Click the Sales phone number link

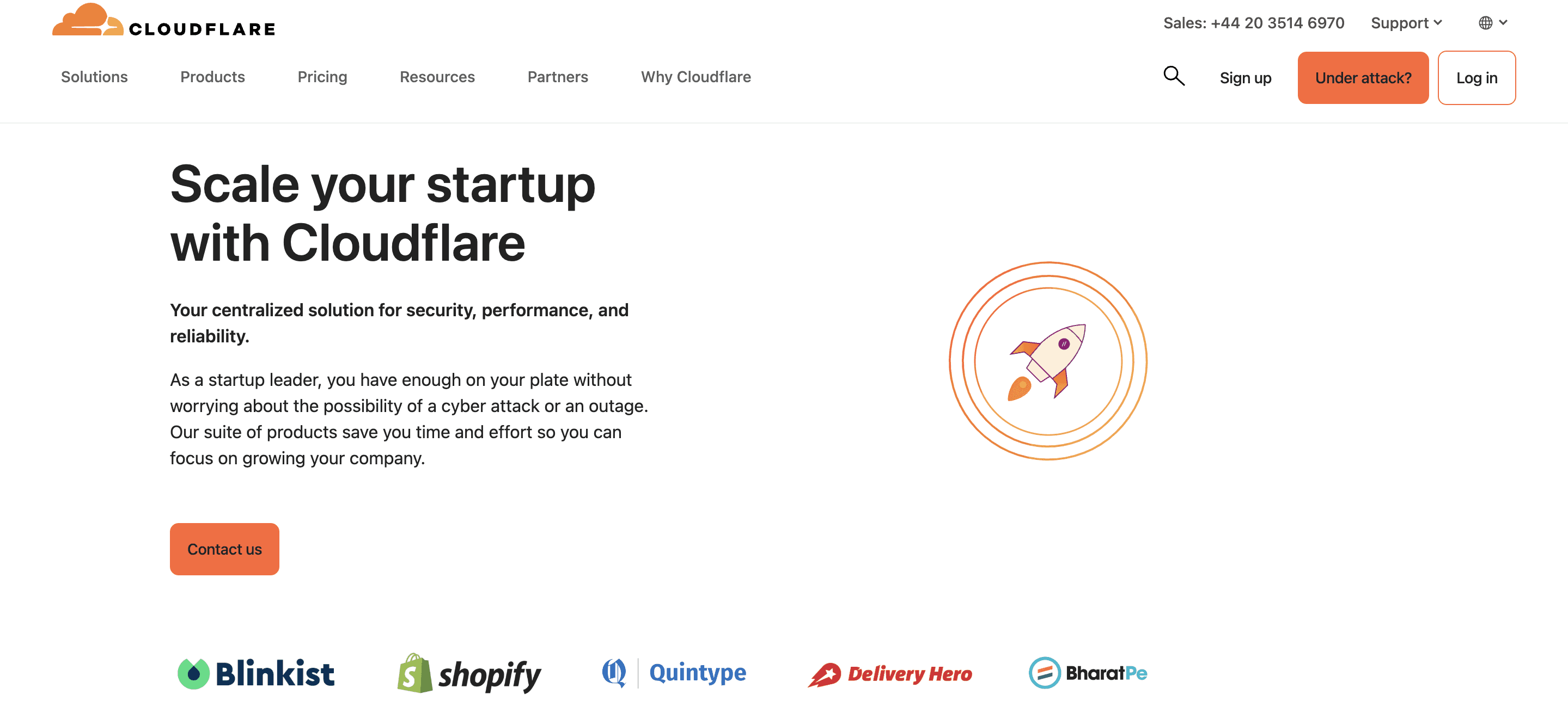1253,23
